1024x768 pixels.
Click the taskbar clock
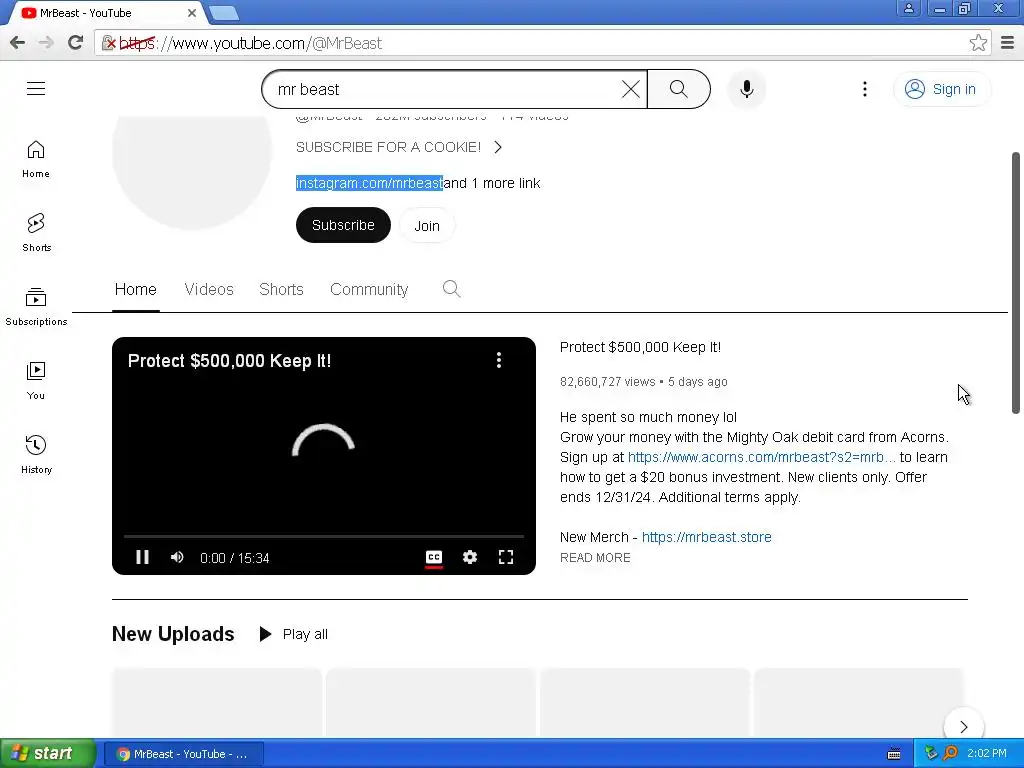(986, 754)
